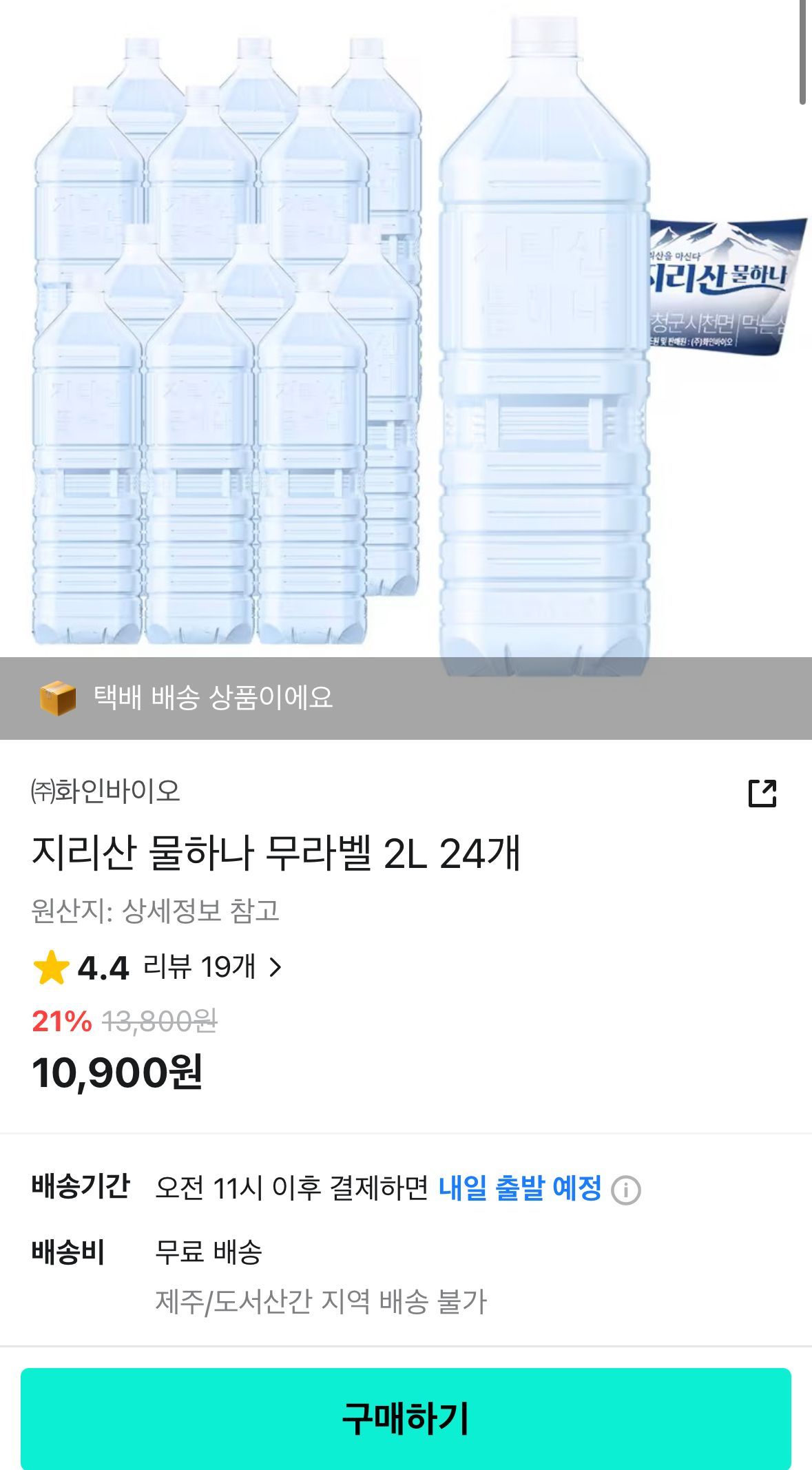Screen dimensions: 812x1470
Task: Tap the ㈜화인바이오 seller name
Action: pos(106,791)
